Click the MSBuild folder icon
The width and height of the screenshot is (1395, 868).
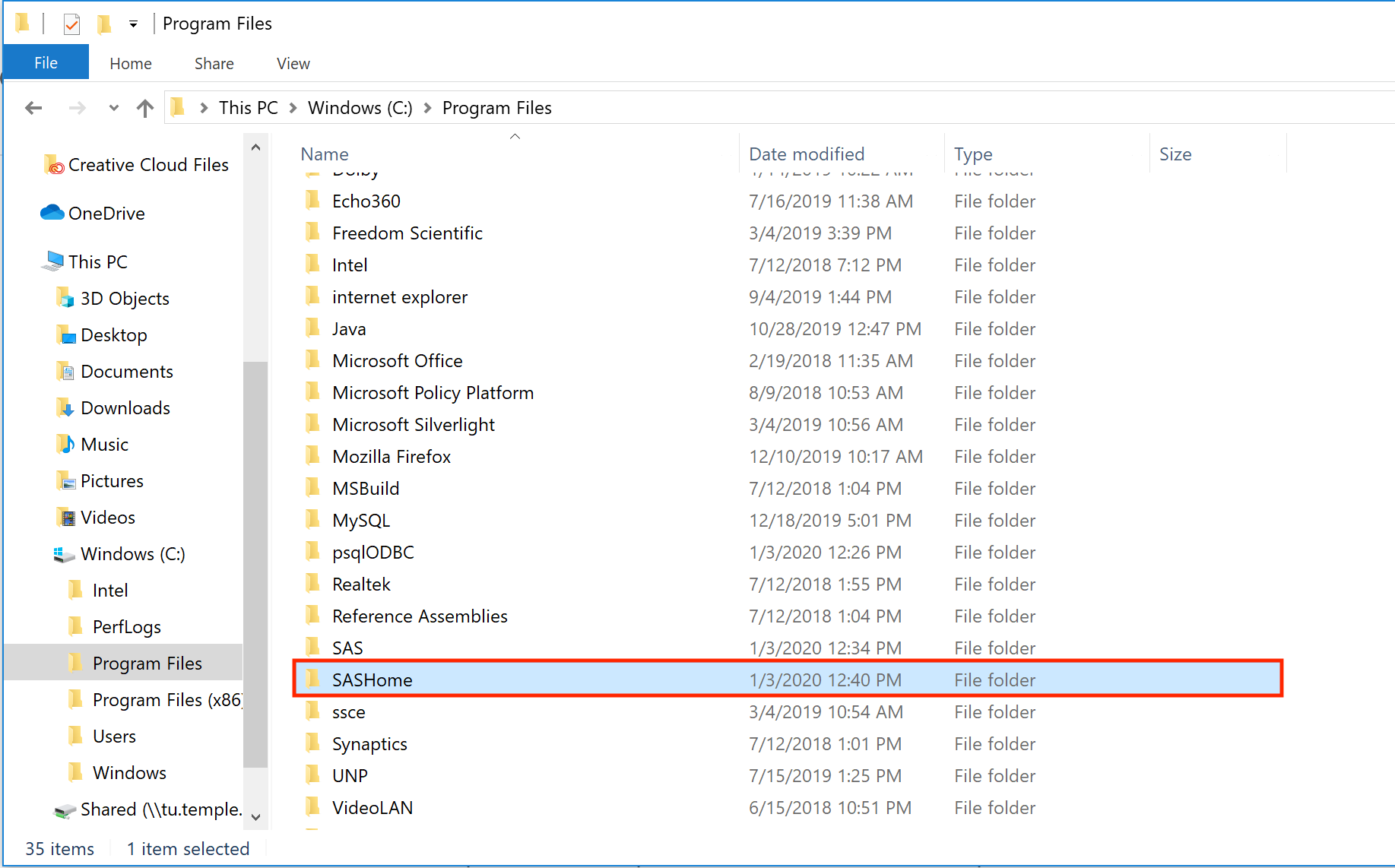312,488
